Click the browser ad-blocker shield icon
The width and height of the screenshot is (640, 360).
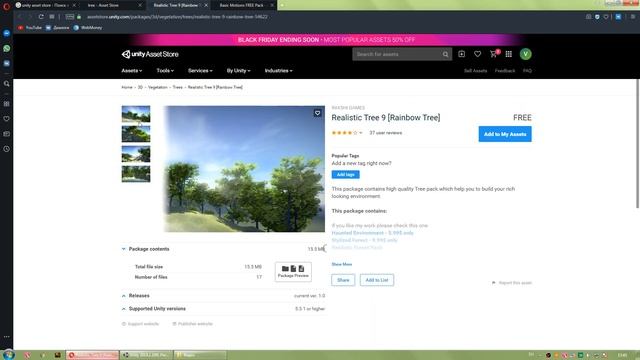[597, 17]
